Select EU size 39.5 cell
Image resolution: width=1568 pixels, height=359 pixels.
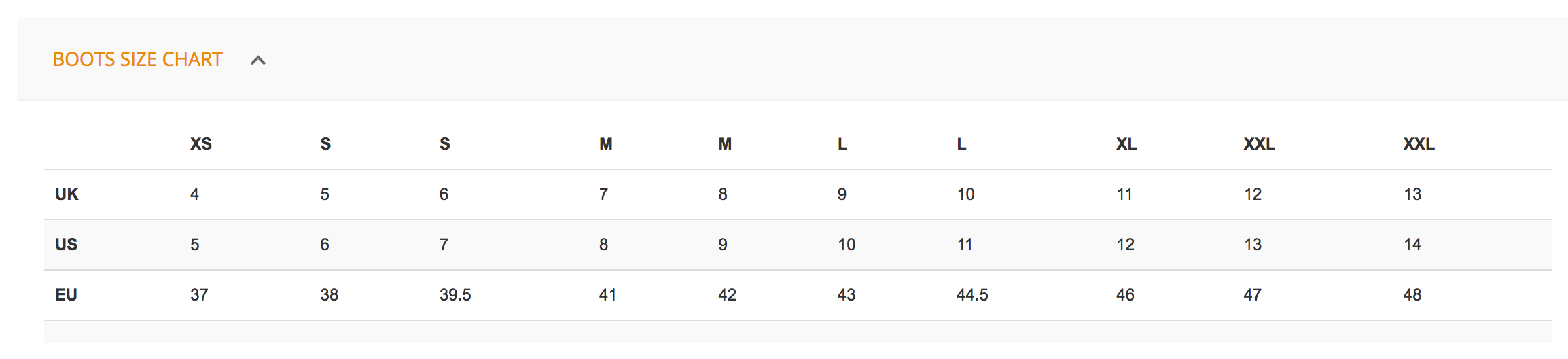pyautogui.click(x=455, y=295)
